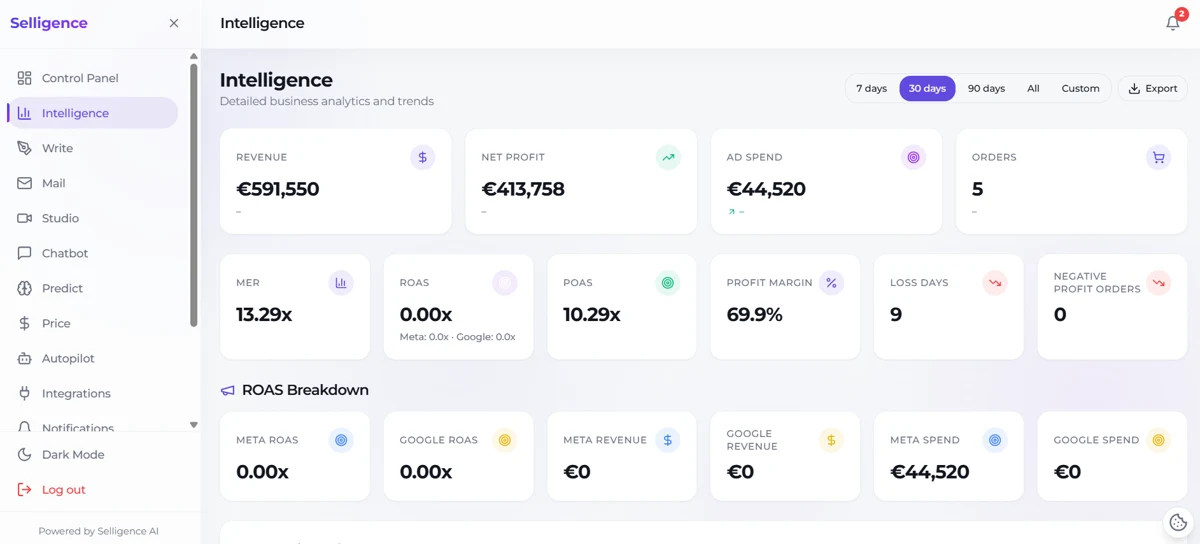
Task: Click the Net Profit trend icon
Action: [668, 157]
